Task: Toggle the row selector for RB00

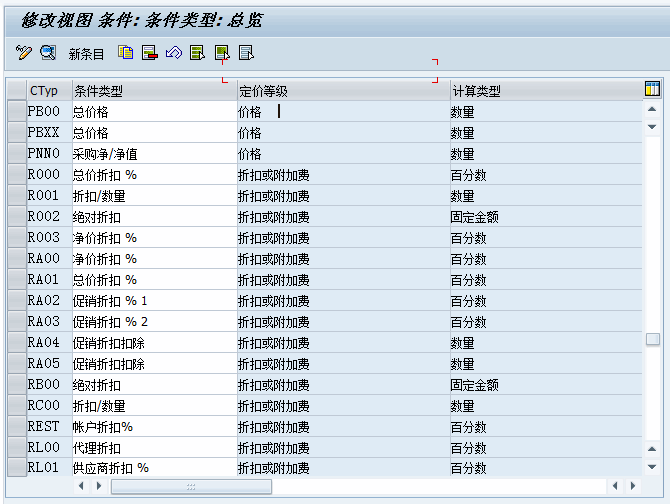Action: coord(17,384)
